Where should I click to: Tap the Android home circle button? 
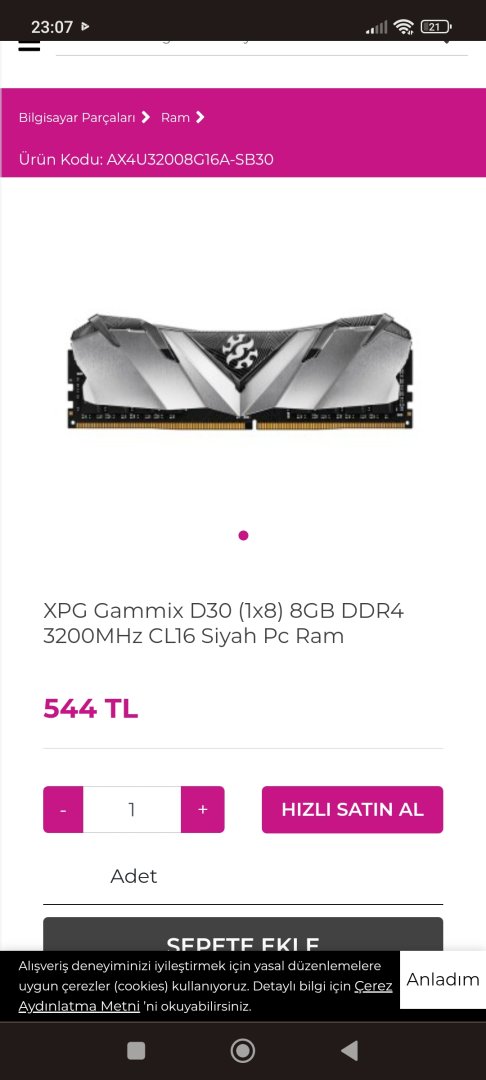(x=242, y=1050)
